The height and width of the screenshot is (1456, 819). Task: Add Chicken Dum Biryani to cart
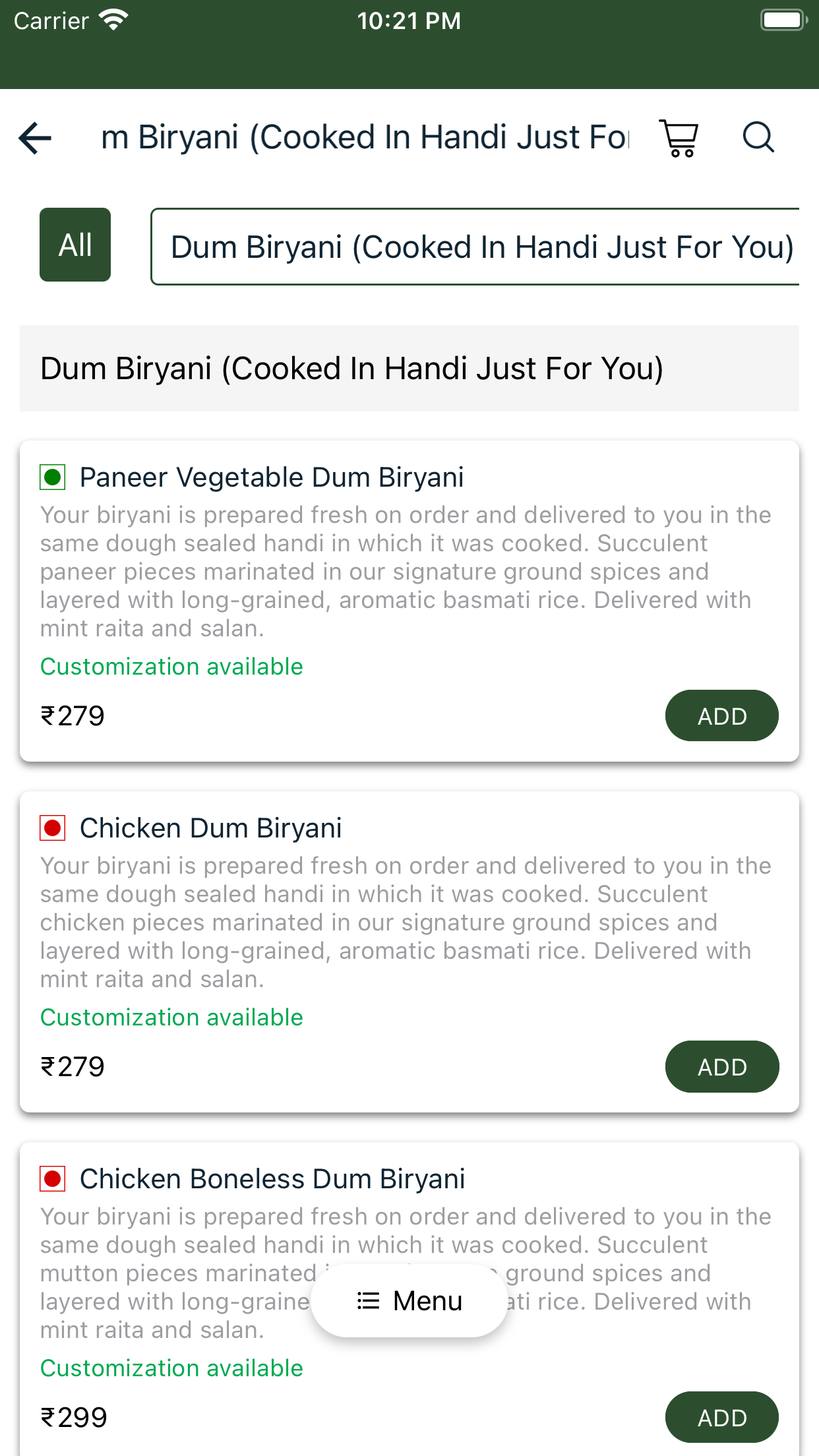(x=722, y=1066)
